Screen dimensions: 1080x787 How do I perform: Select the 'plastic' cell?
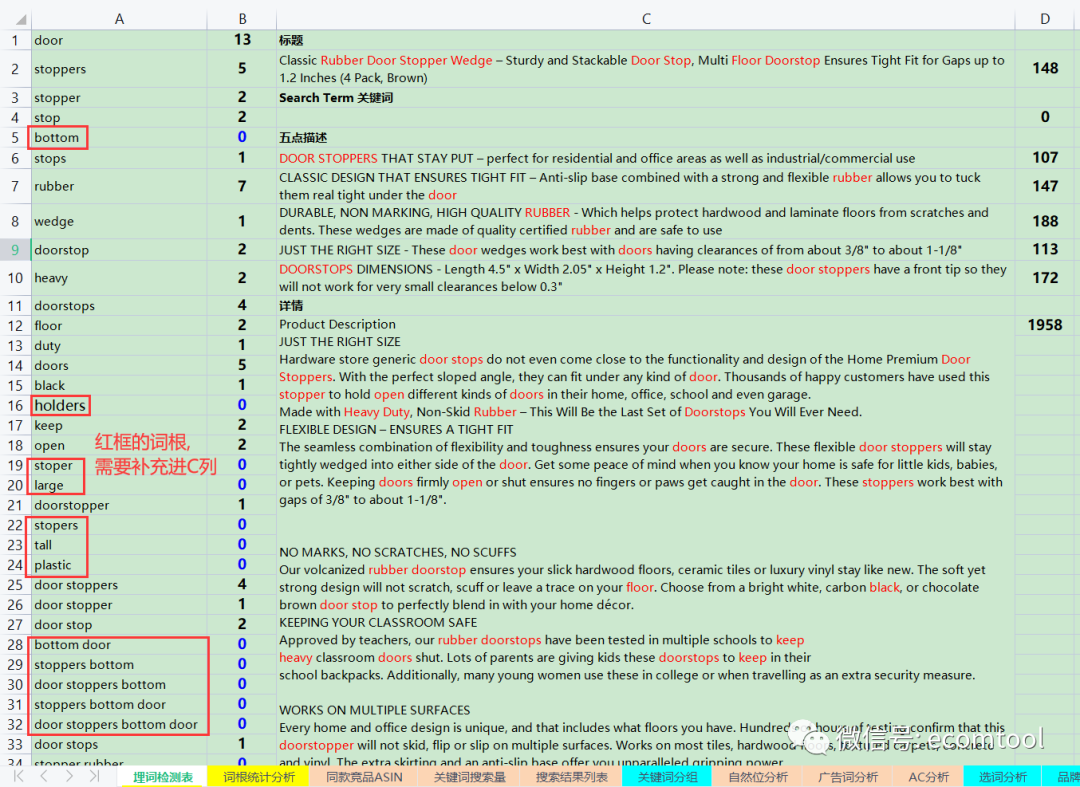pos(119,565)
